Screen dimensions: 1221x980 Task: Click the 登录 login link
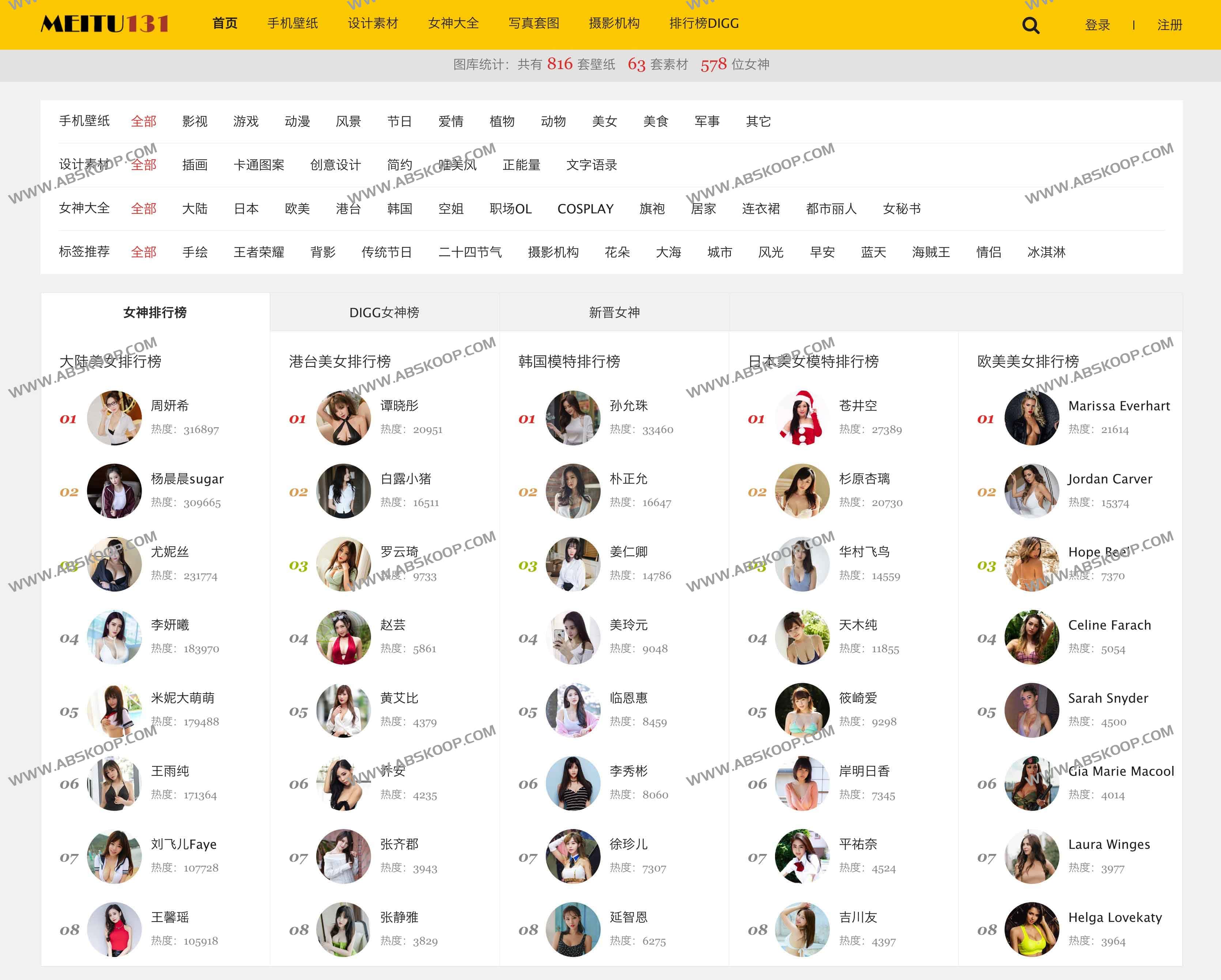[1097, 25]
